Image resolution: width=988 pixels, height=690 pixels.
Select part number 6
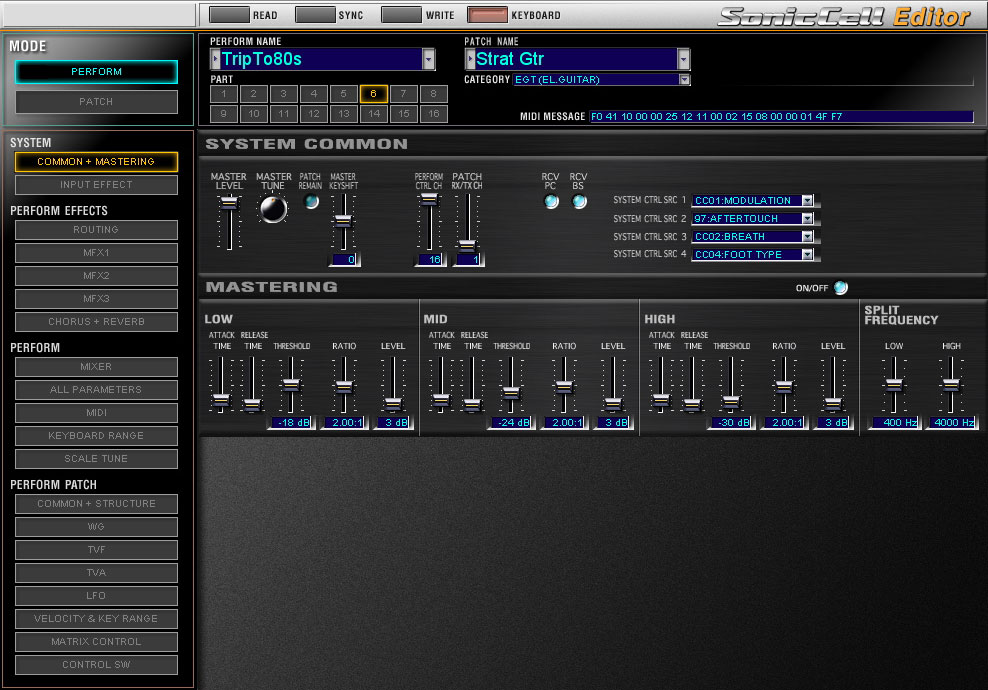tap(374, 94)
